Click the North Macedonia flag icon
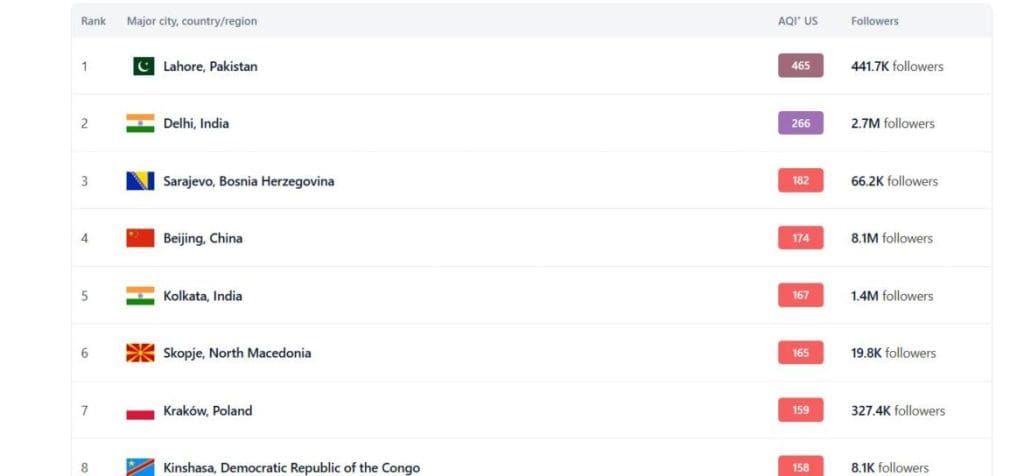1024x476 pixels. (140, 353)
